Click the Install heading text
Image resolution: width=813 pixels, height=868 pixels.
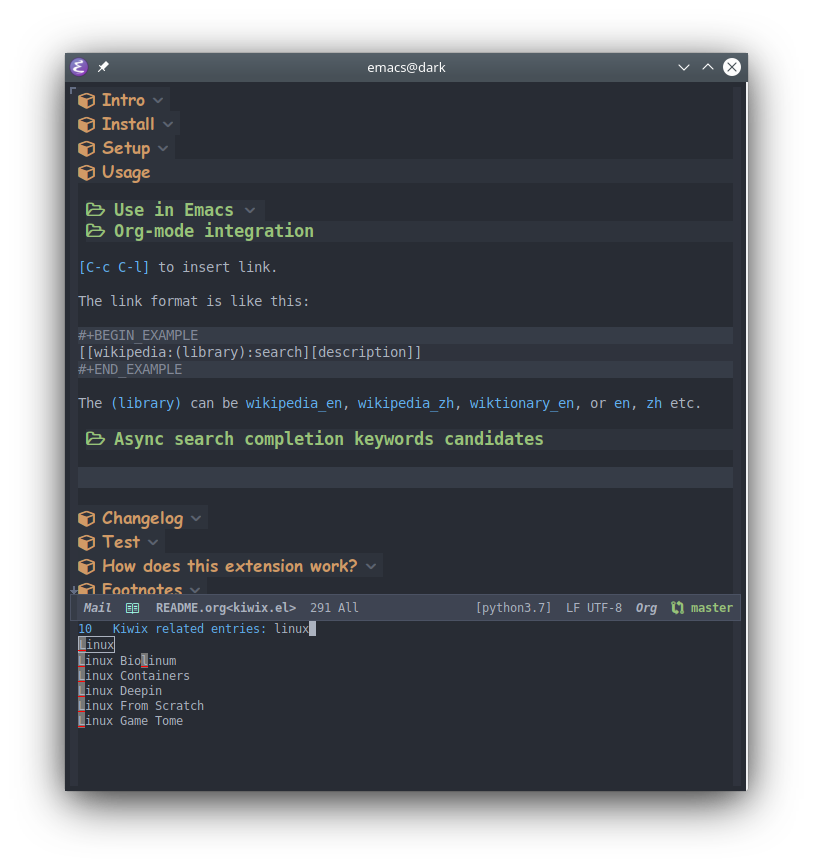[128, 124]
